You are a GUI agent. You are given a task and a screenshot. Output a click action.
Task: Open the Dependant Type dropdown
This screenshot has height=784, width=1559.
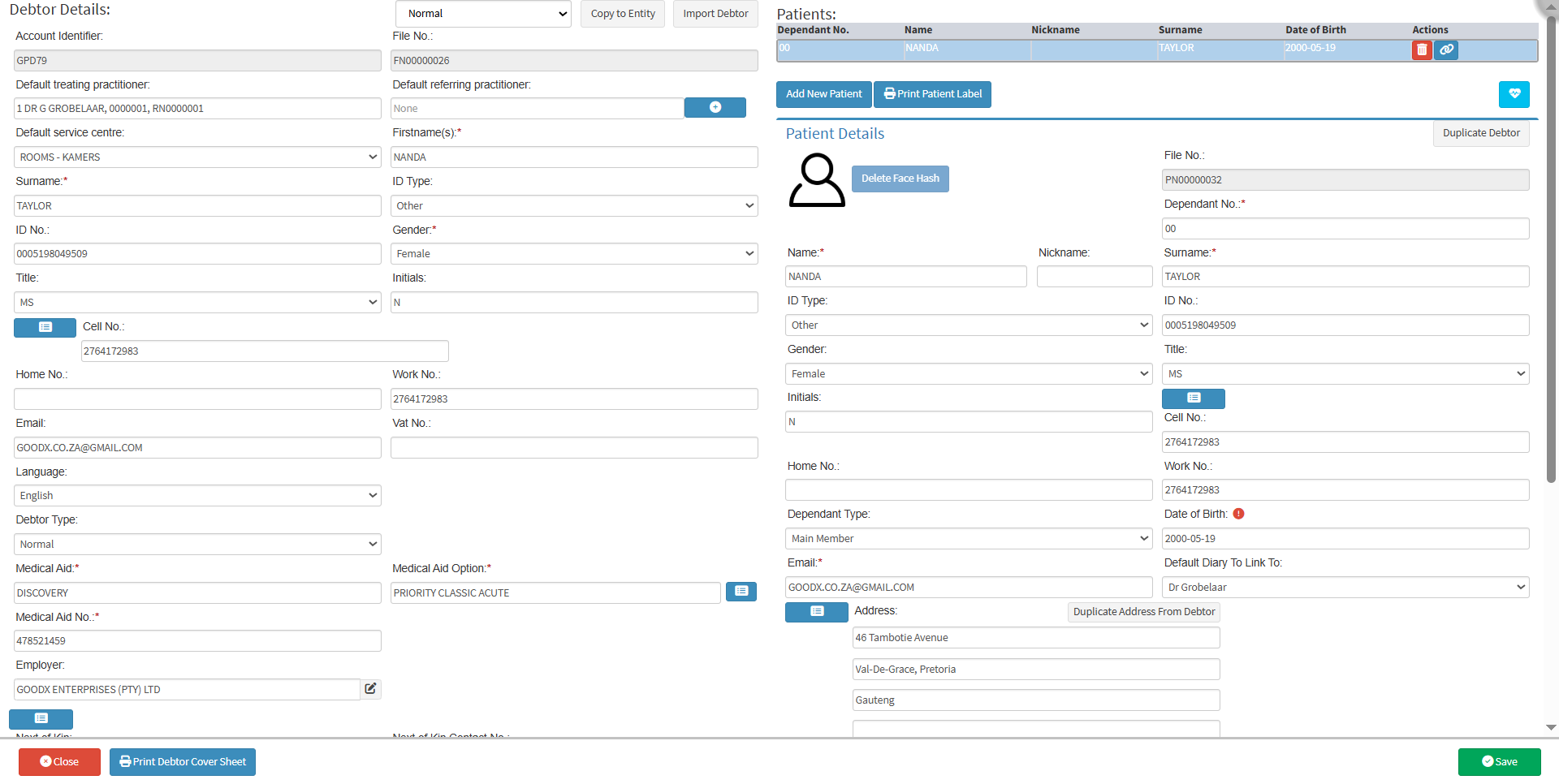pos(968,539)
